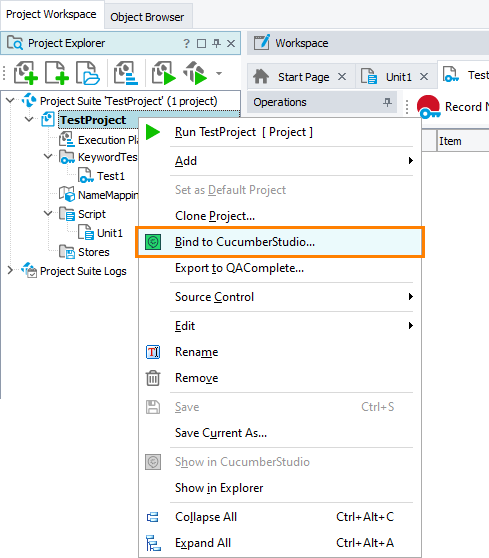Click the Item column header
489x558 pixels.
coord(463,141)
